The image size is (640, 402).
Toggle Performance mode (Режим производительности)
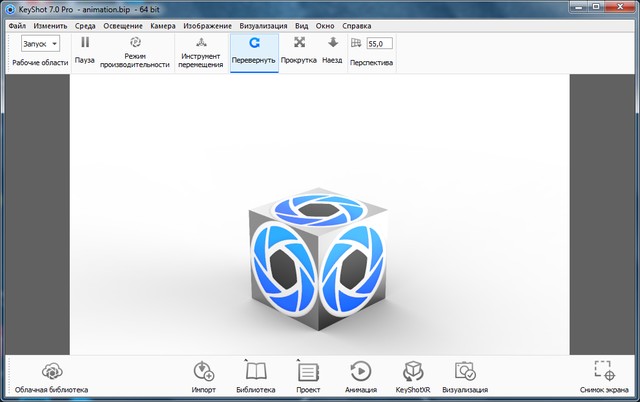click(x=135, y=44)
